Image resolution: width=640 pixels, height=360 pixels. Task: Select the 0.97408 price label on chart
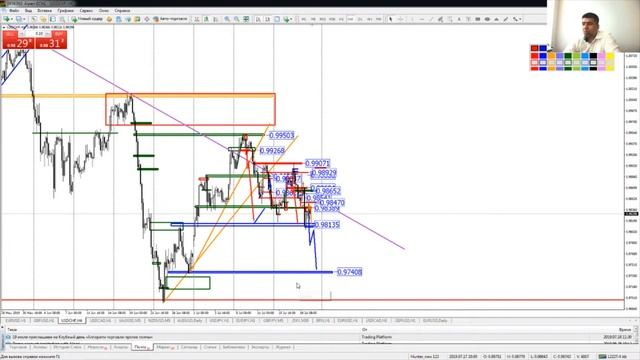click(x=349, y=272)
